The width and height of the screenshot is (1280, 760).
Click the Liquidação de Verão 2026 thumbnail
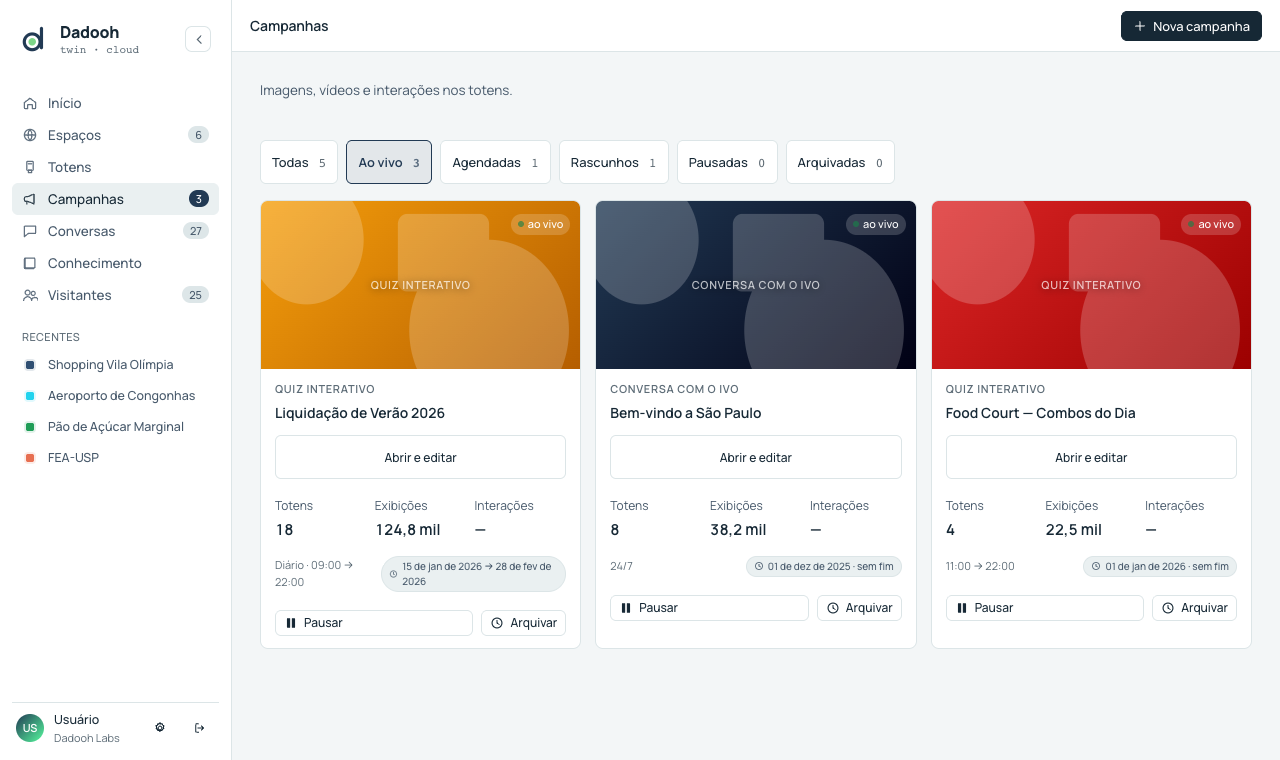click(420, 285)
